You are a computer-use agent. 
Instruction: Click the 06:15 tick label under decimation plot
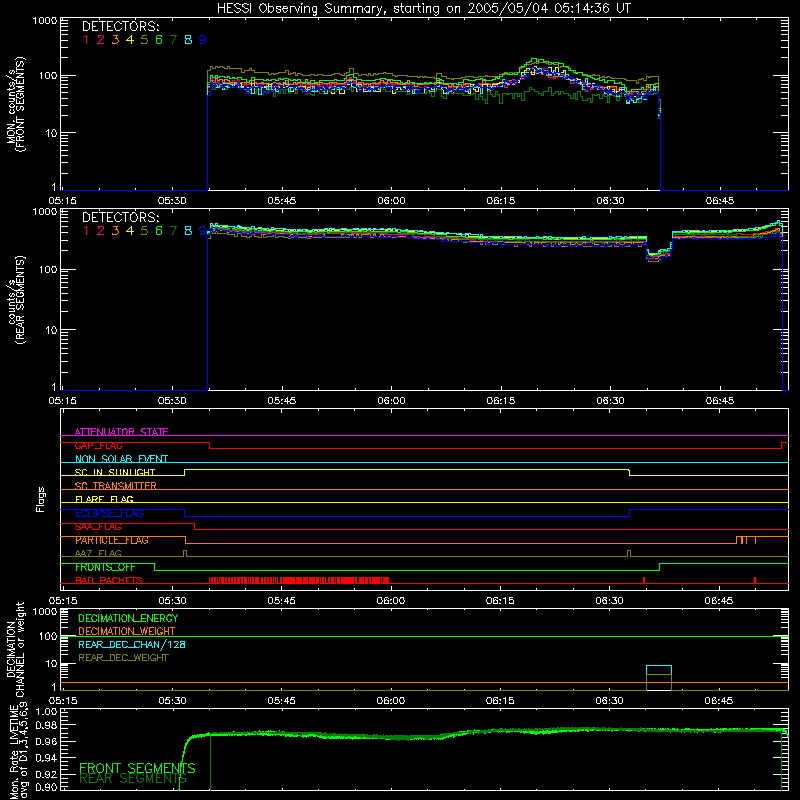pyautogui.click(x=500, y=701)
